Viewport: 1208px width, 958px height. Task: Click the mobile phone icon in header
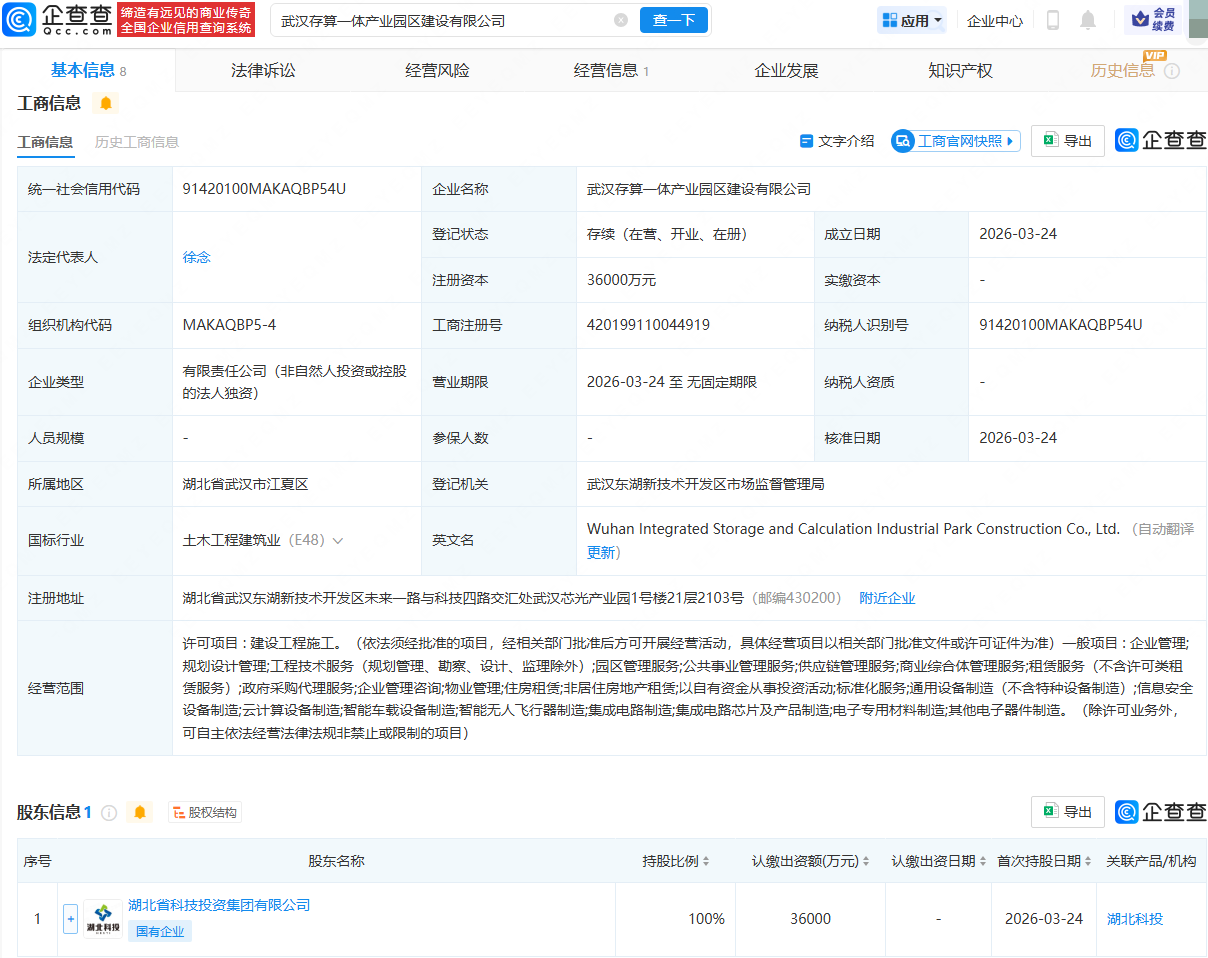click(x=1053, y=20)
